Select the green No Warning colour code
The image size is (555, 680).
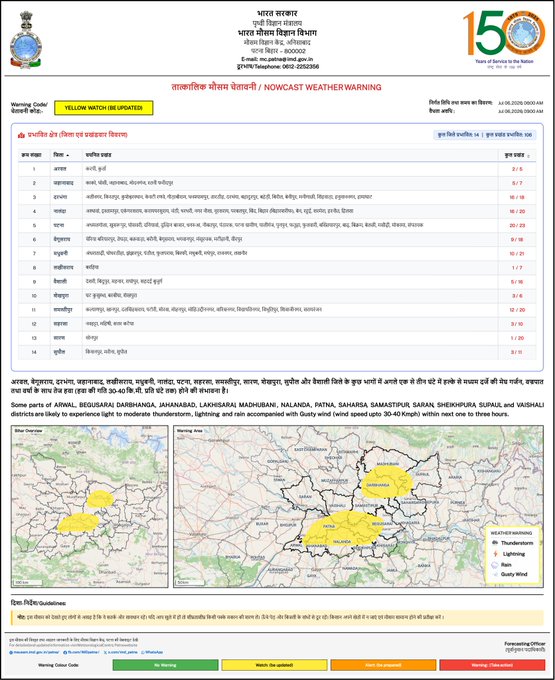[165, 665]
